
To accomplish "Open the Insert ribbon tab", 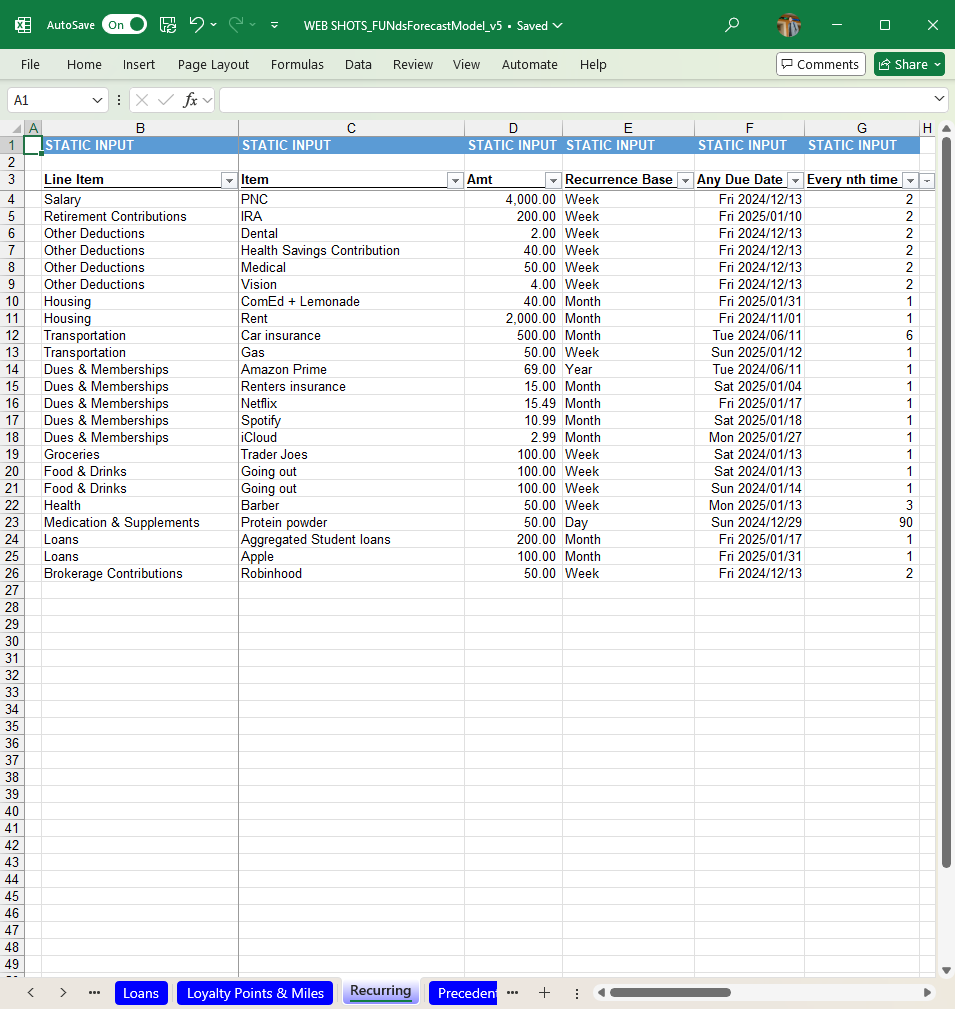I will 139,64.
